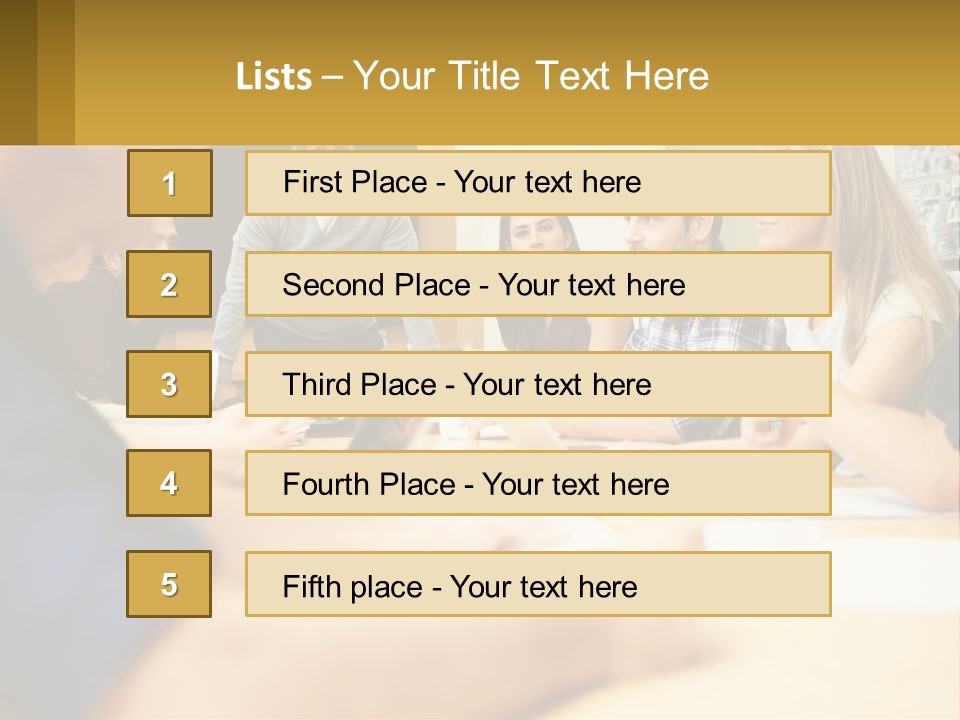The height and width of the screenshot is (720, 960).
Task: Select the lighter gold stripe beside dark stripe
Action: (56, 72)
